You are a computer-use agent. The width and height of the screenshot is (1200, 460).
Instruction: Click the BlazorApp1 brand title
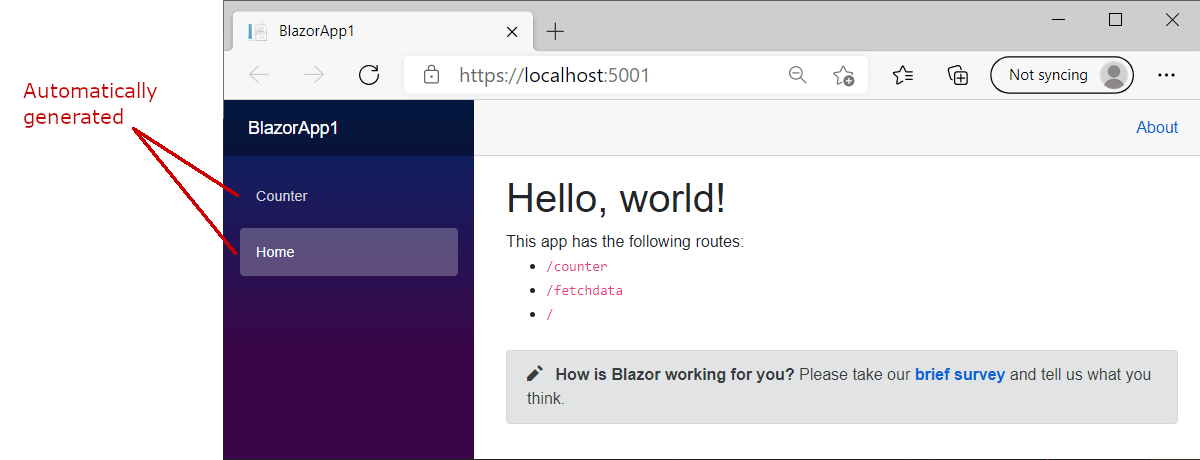tap(293, 128)
